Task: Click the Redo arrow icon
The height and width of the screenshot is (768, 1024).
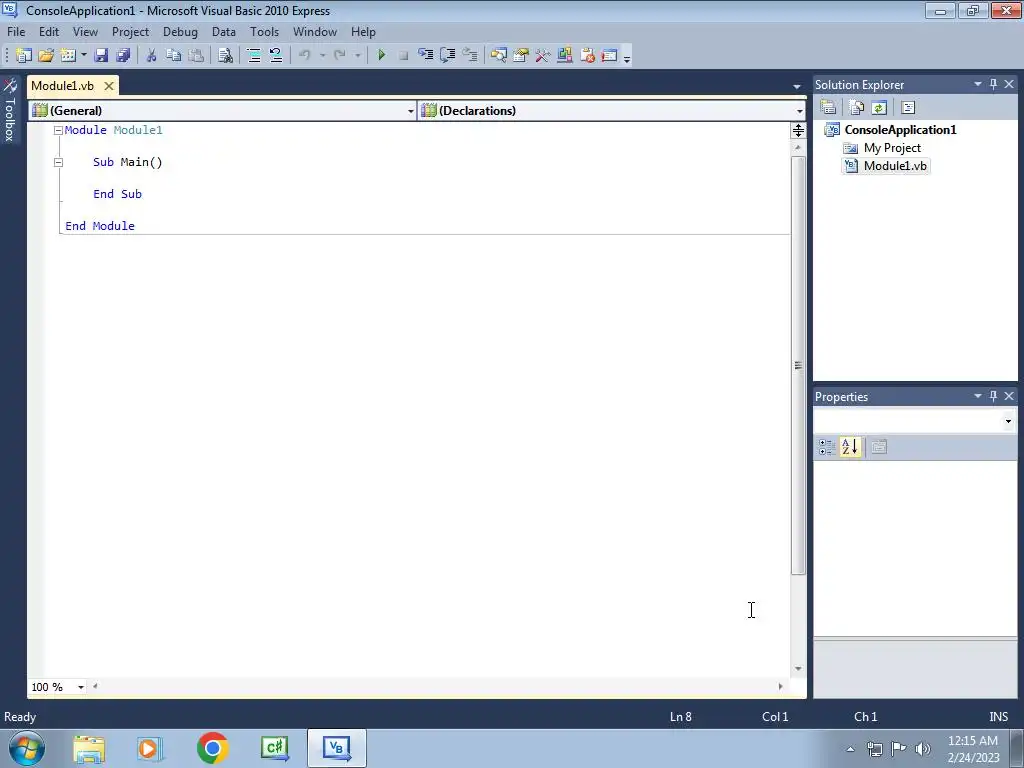Action: [340, 56]
